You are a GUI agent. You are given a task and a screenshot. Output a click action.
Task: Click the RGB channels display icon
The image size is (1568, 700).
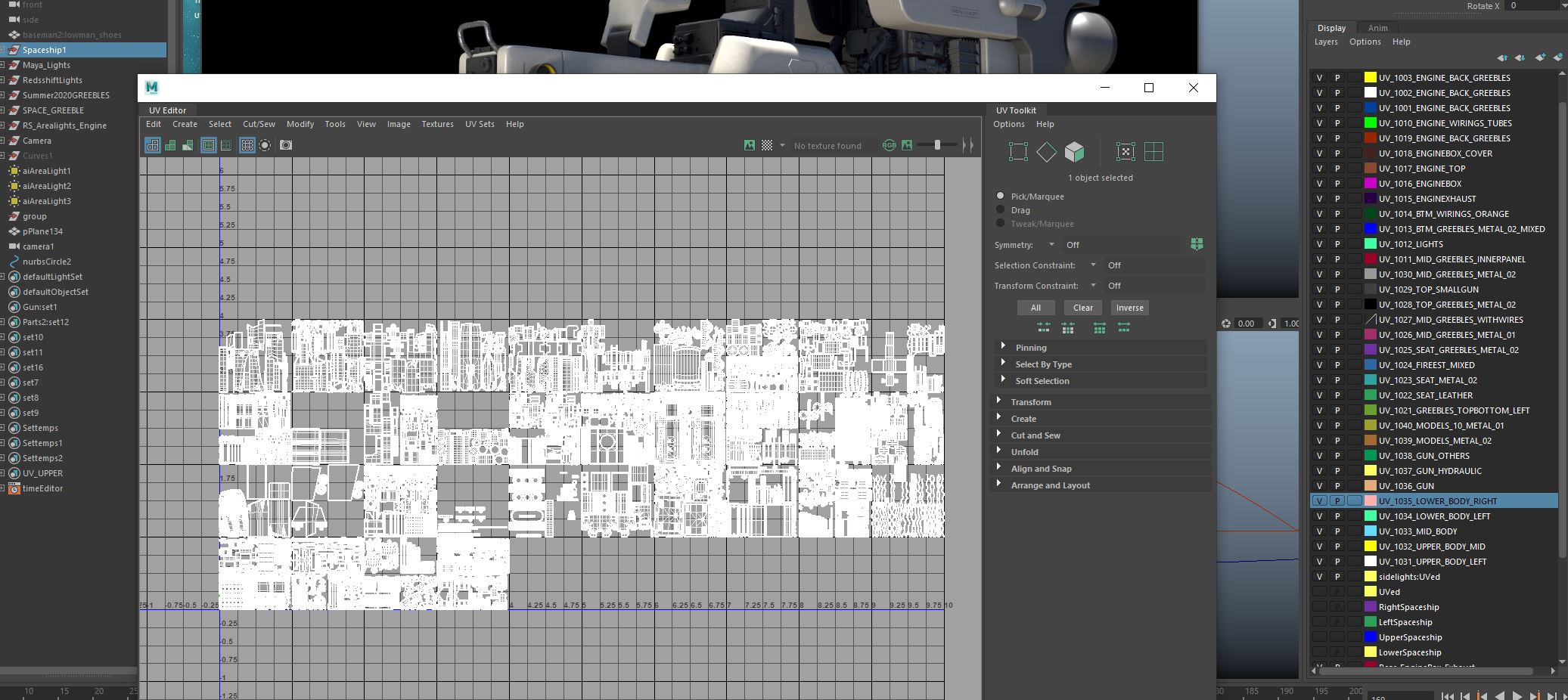(x=889, y=145)
